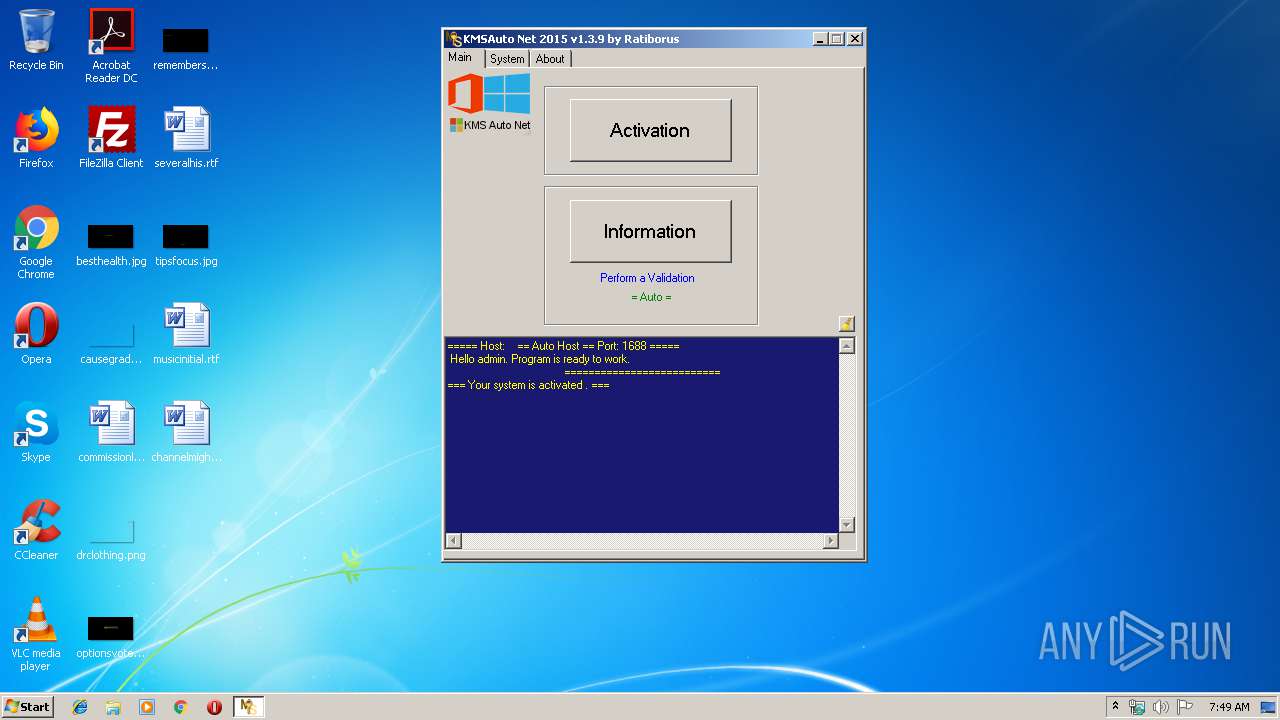Select the commission document icon on the desktop
The image size is (1280, 720).
[111, 432]
